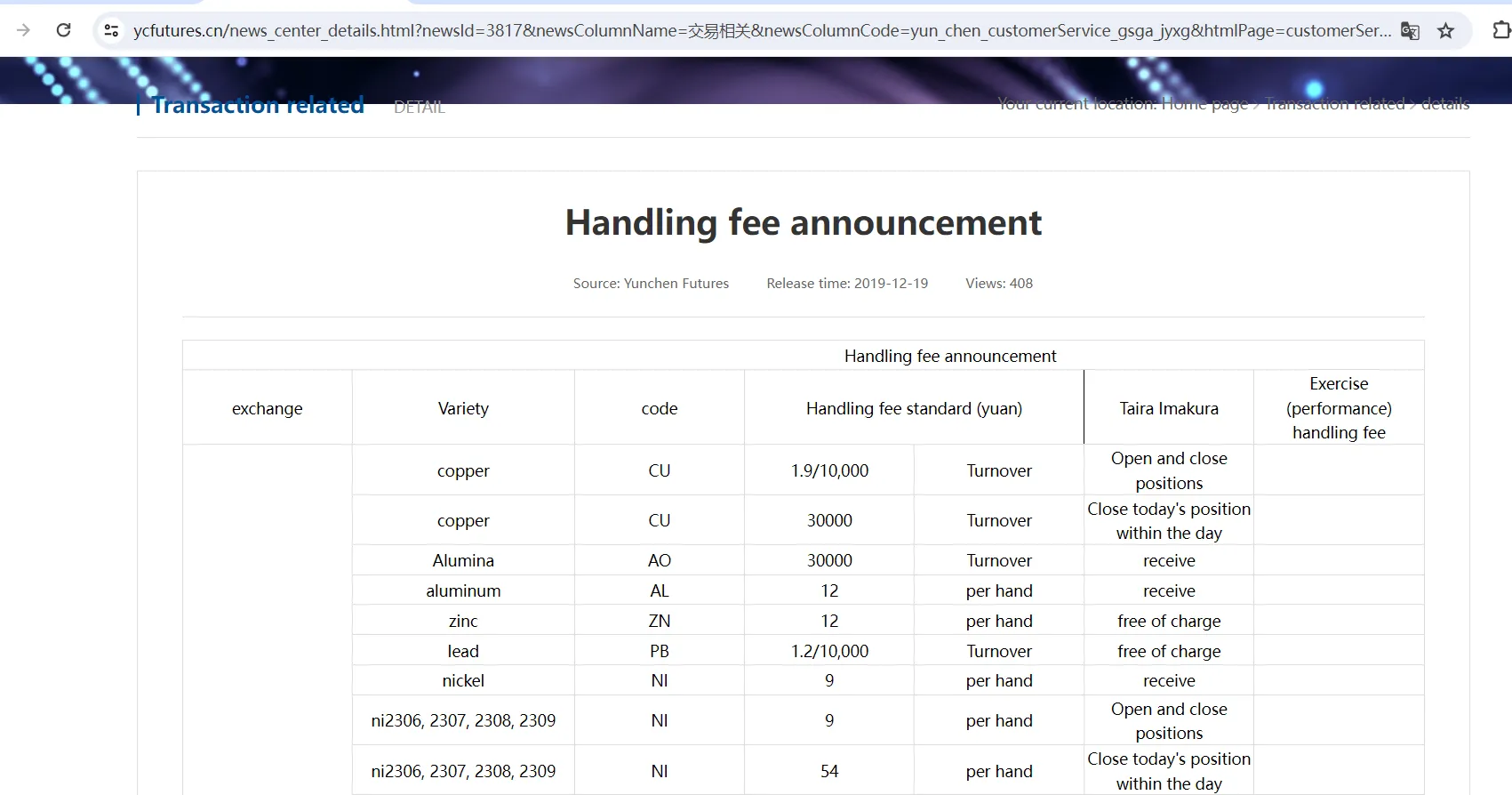The image size is (1512, 795).
Task: Select the AO code cell
Action: [x=660, y=560]
